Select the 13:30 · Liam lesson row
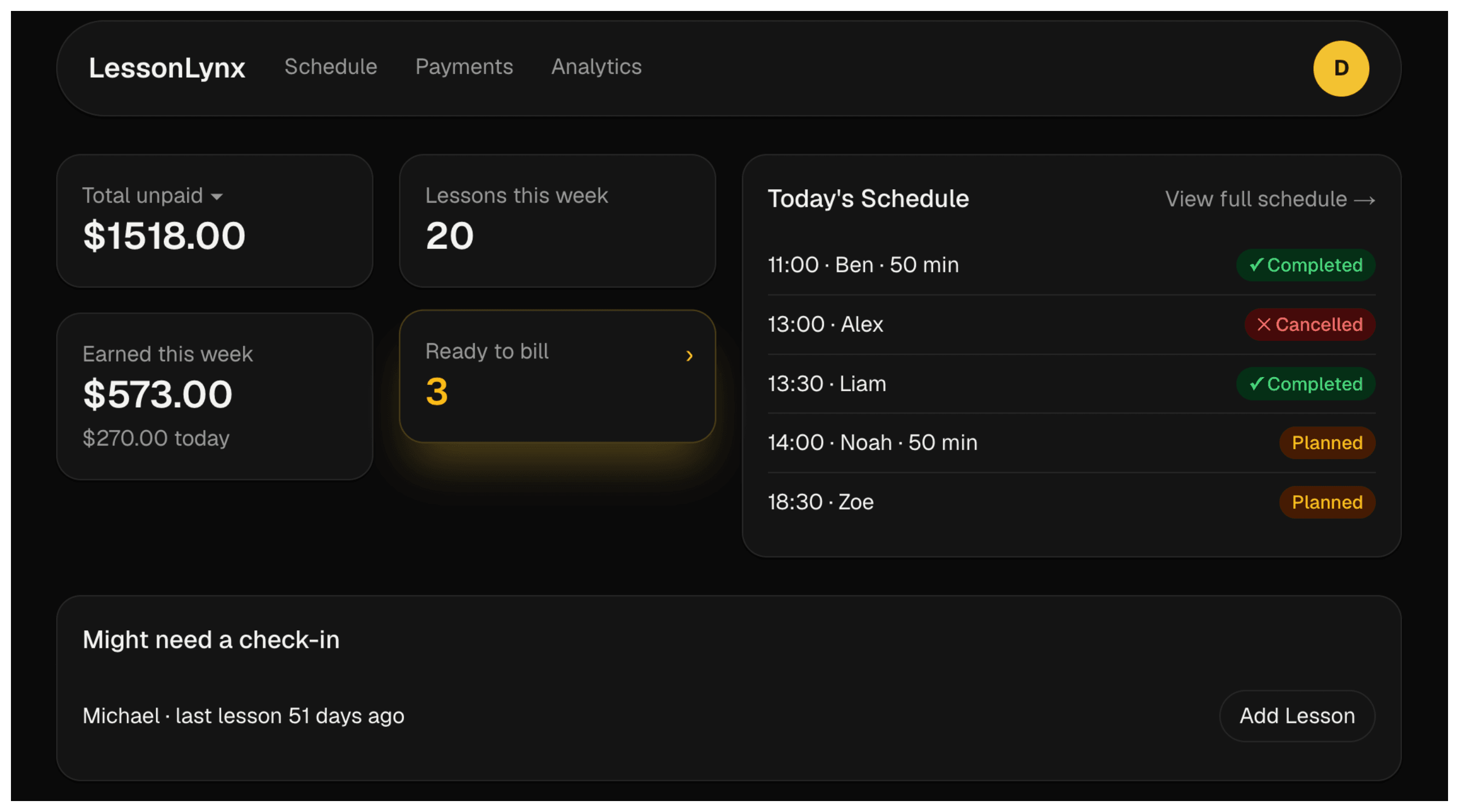 click(1071, 384)
